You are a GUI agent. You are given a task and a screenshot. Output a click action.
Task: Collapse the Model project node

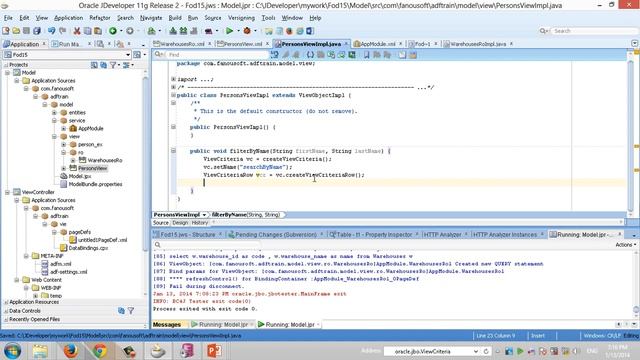[7, 73]
